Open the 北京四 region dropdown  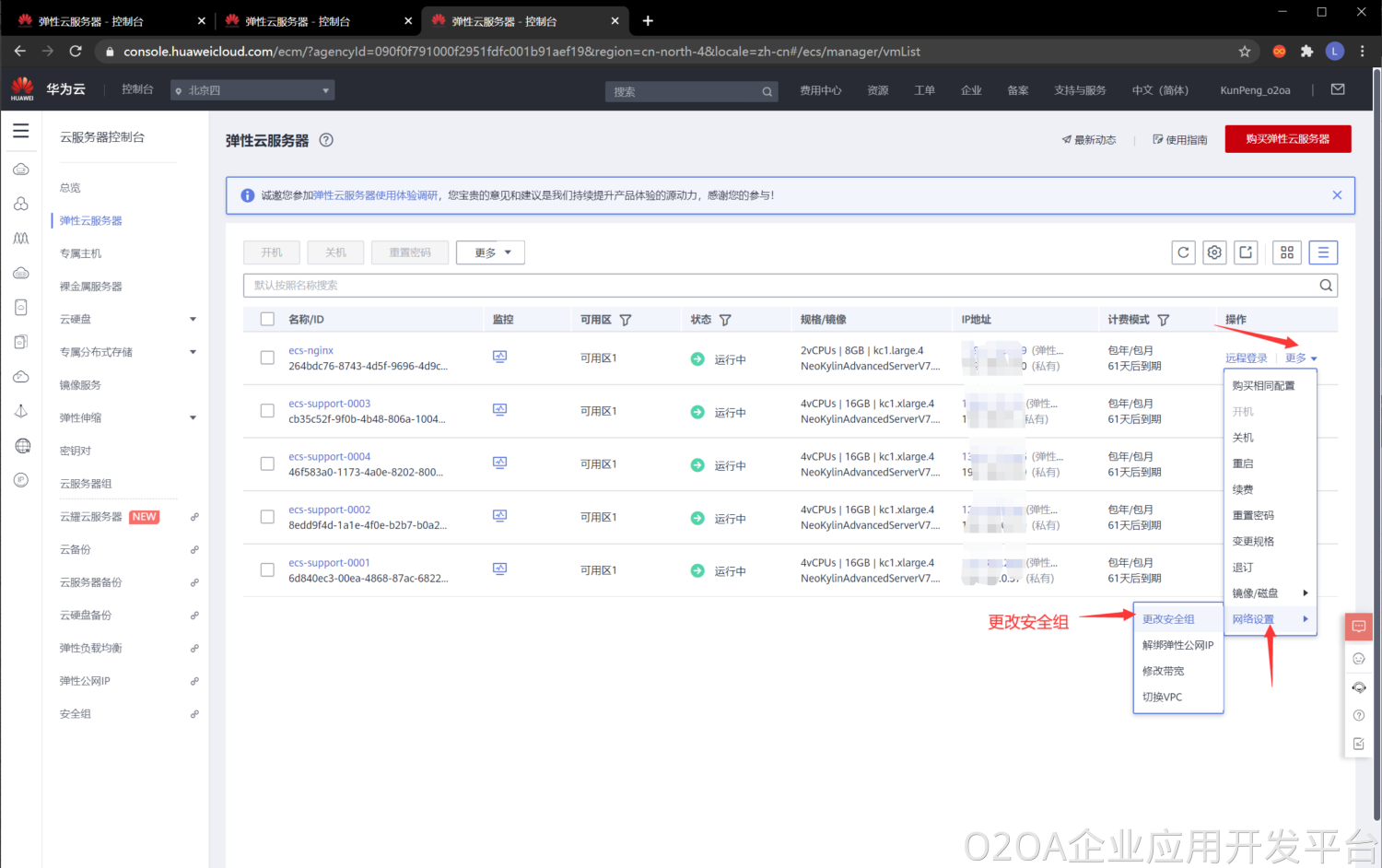click(x=252, y=90)
